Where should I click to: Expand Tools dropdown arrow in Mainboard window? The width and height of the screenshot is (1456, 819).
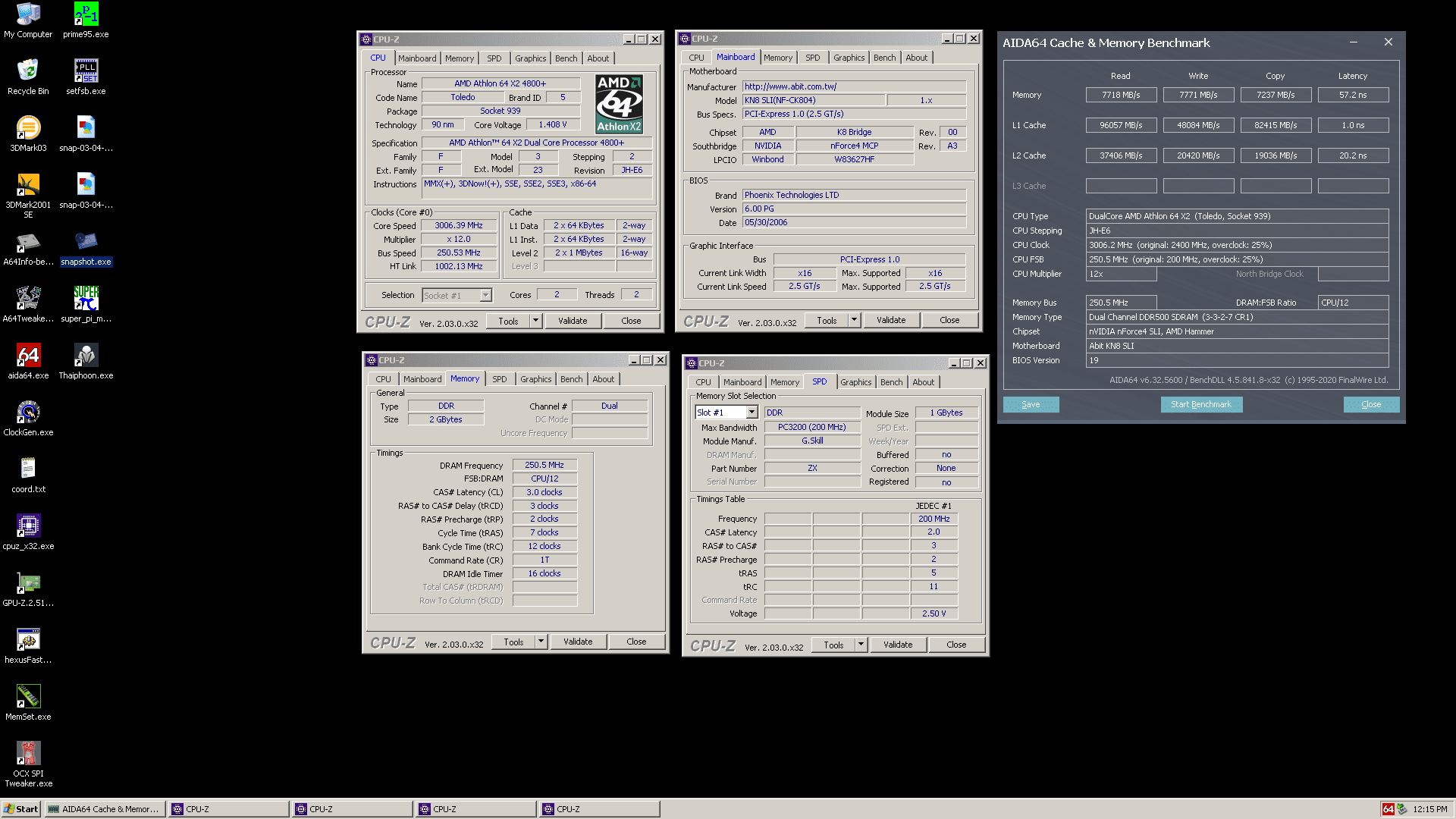854,320
